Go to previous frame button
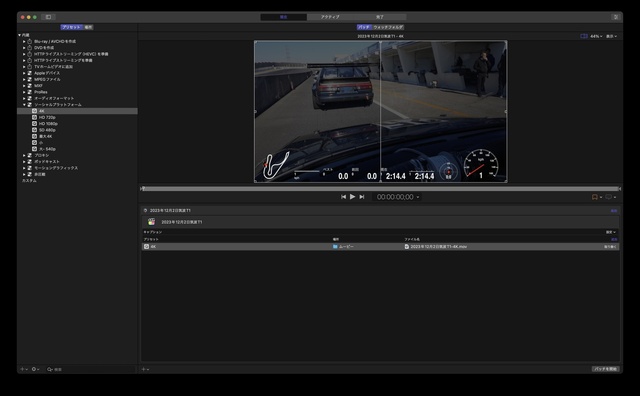 point(343,197)
